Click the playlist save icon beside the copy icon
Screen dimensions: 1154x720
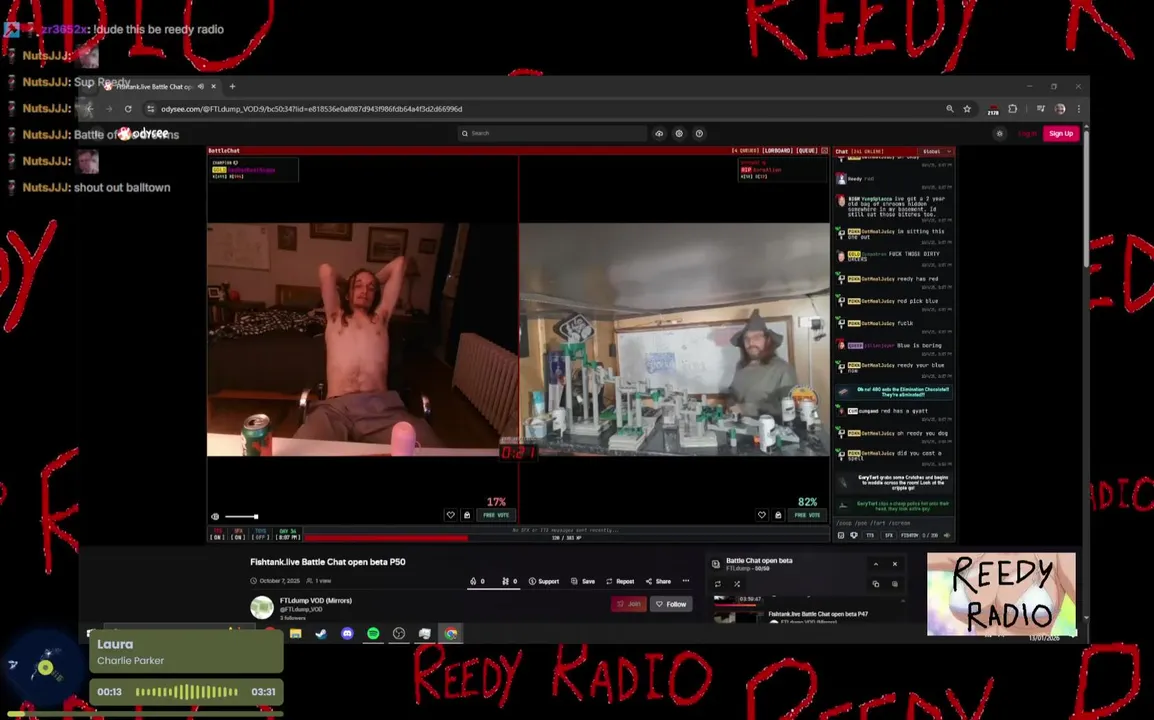(x=895, y=584)
